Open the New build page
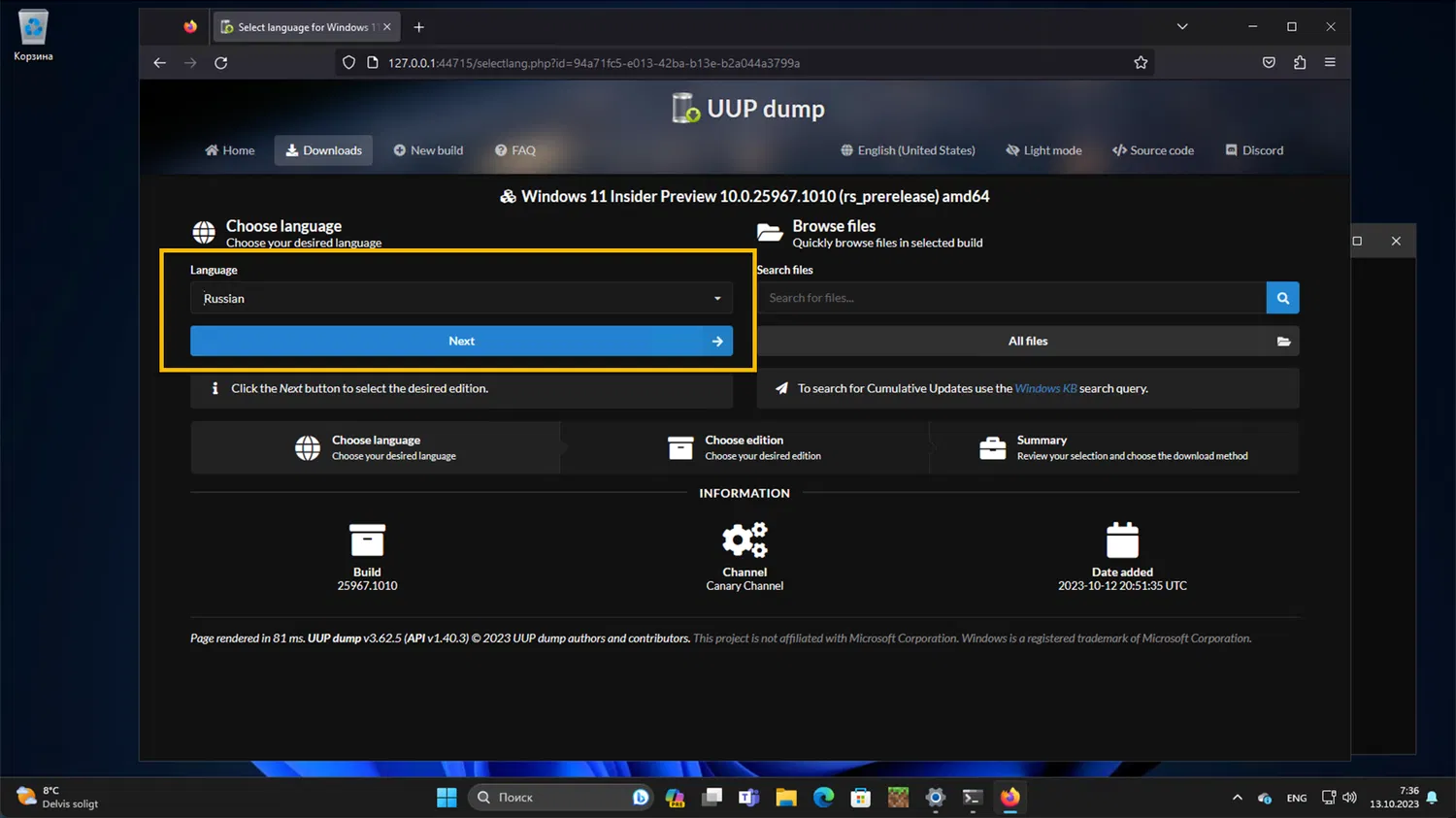 [x=428, y=150]
